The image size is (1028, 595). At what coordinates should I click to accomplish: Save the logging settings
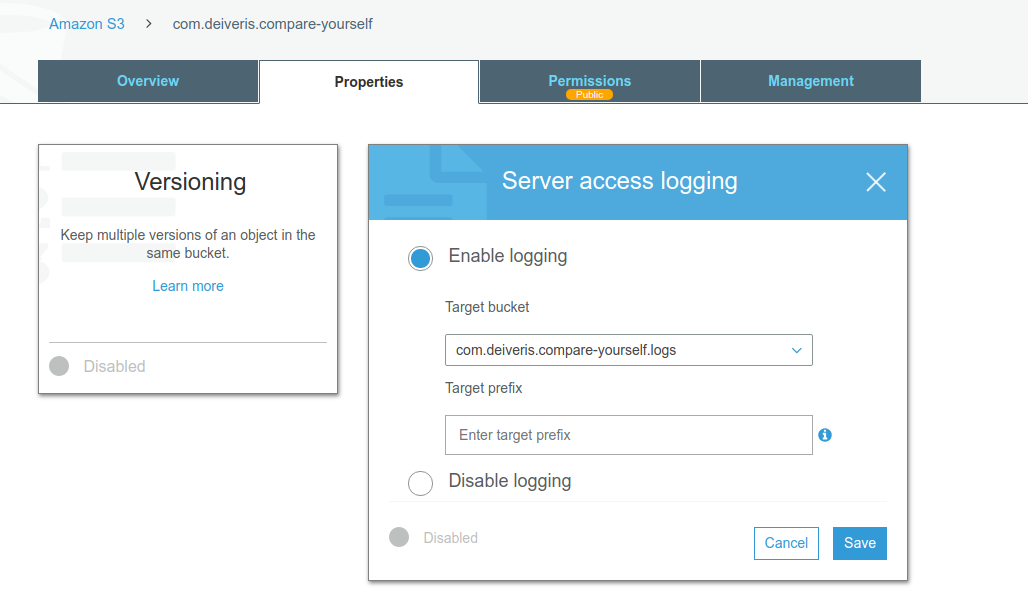[x=860, y=543]
